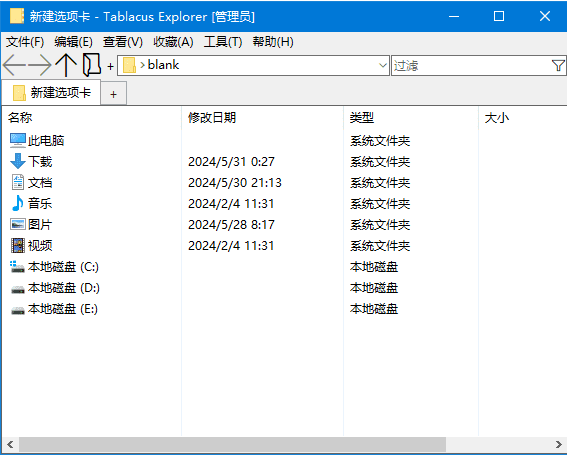Viewport: 567px width, 456px height.
Task: Select the 视频 film icon
Action: pos(17,245)
